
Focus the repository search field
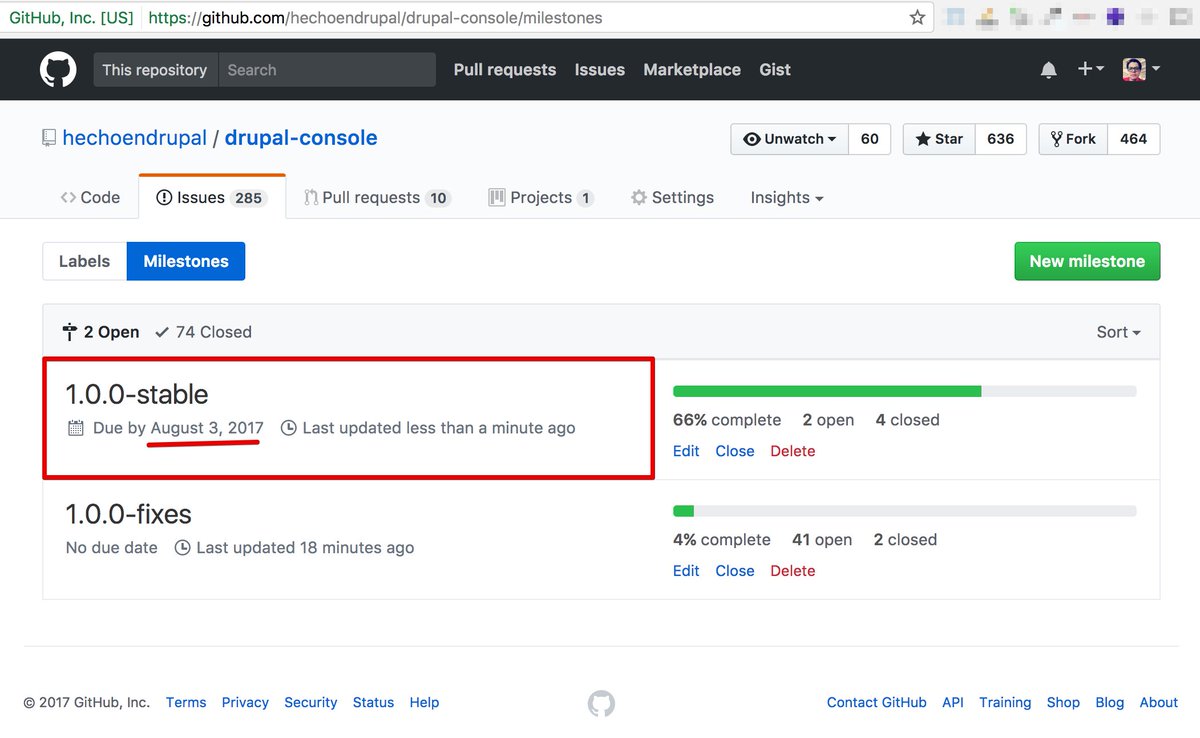click(x=327, y=70)
